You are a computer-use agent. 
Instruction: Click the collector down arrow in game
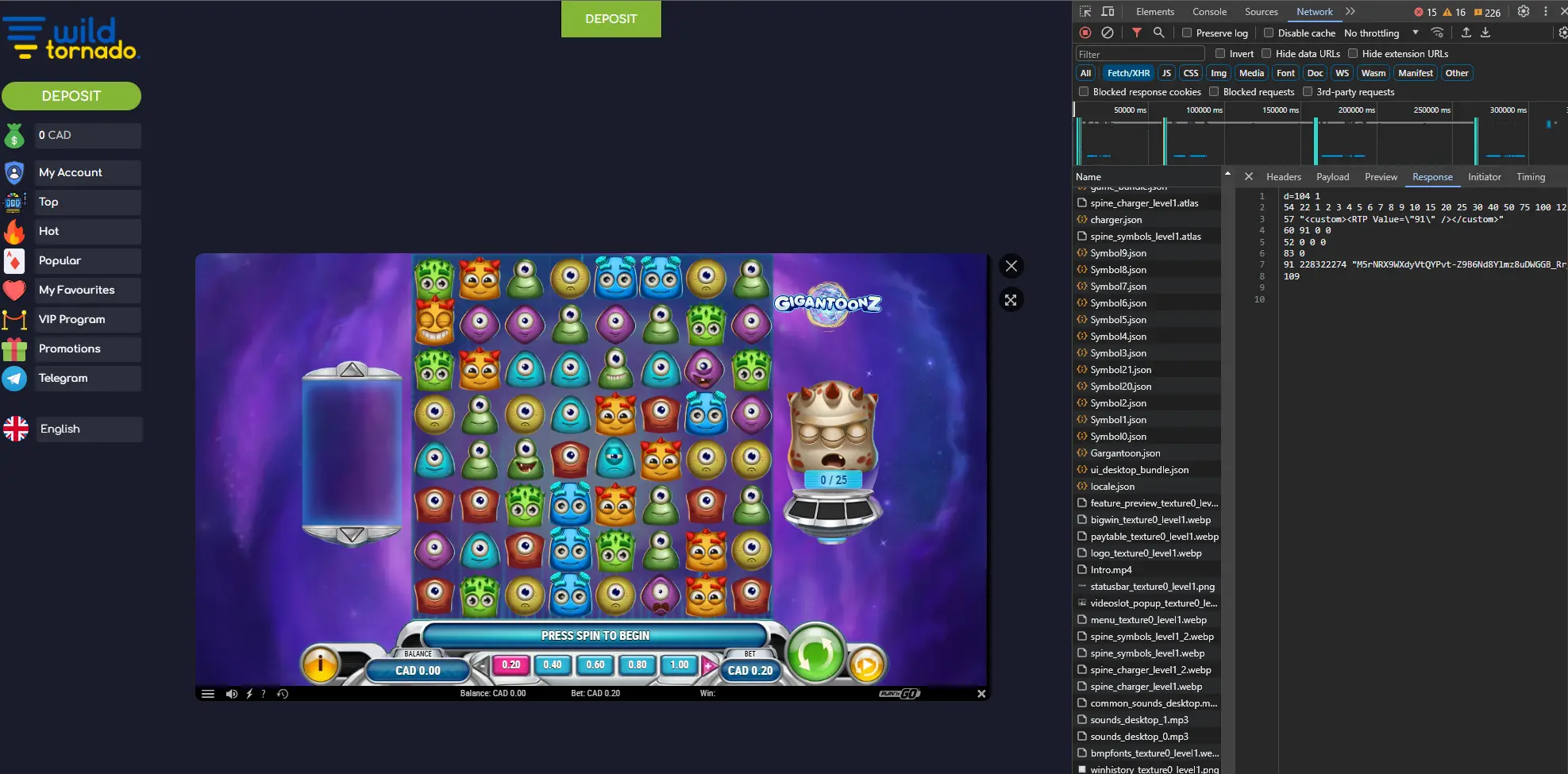pyautogui.click(x=352, y=535)
